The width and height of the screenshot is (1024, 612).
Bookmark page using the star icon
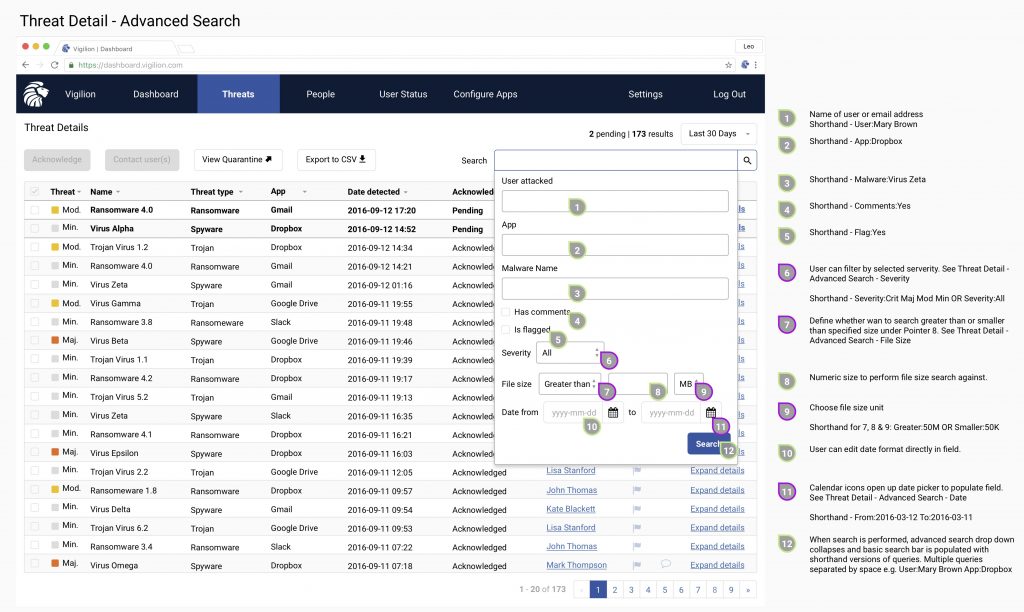pos(728,64)
